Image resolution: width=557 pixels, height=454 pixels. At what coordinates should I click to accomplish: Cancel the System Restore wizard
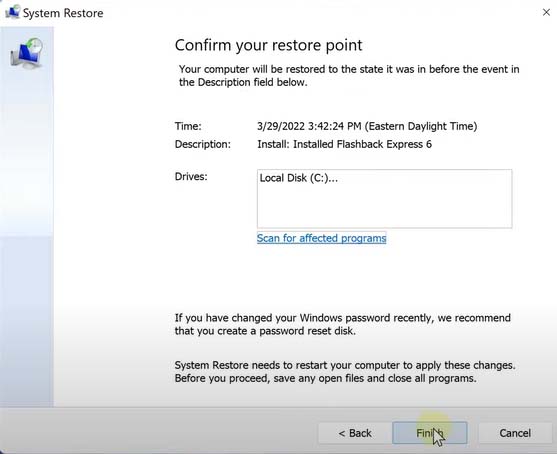515,433
